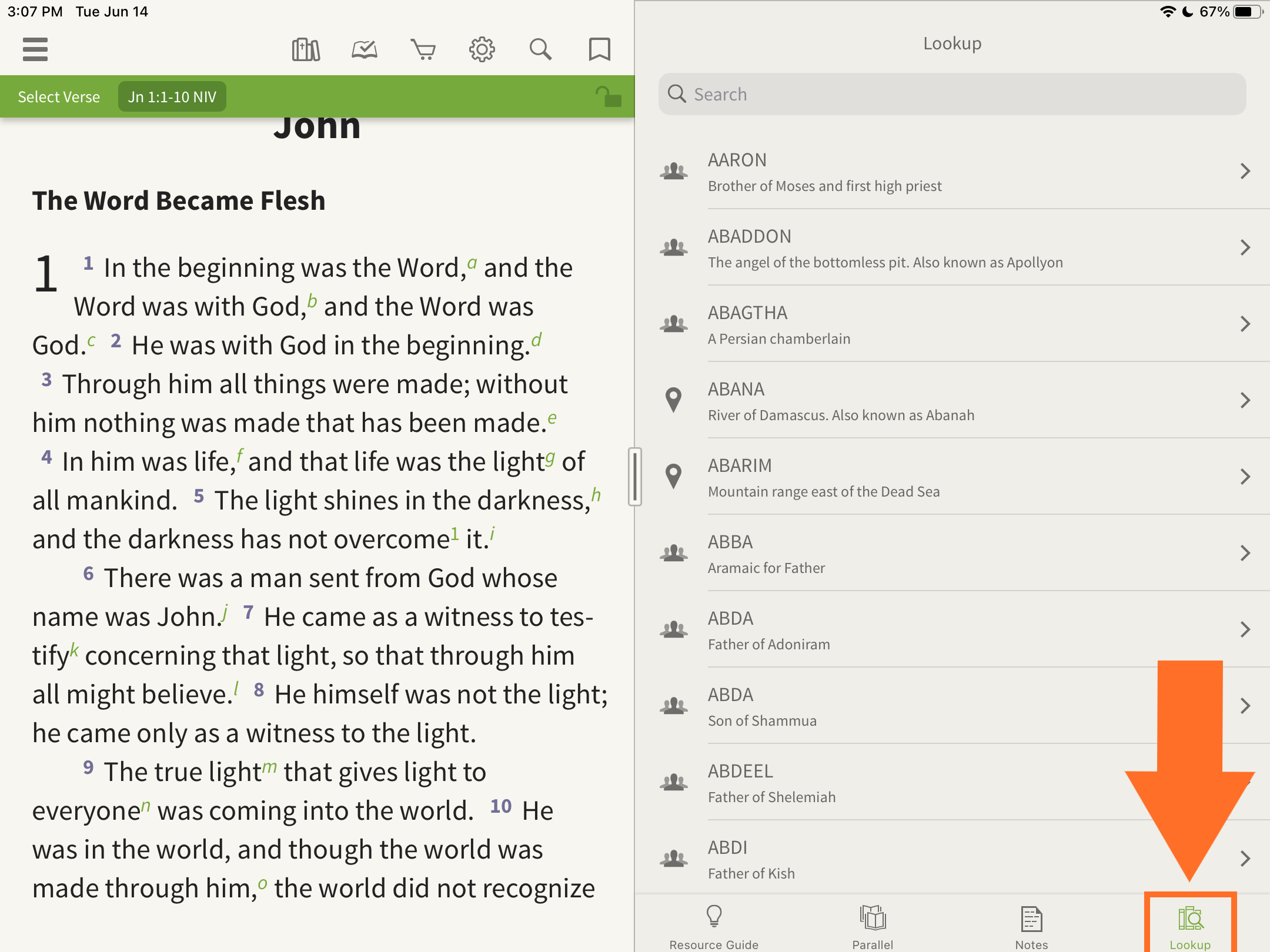Expand the AARON entry chevron
The image size is (1270, 952).
1245,171
